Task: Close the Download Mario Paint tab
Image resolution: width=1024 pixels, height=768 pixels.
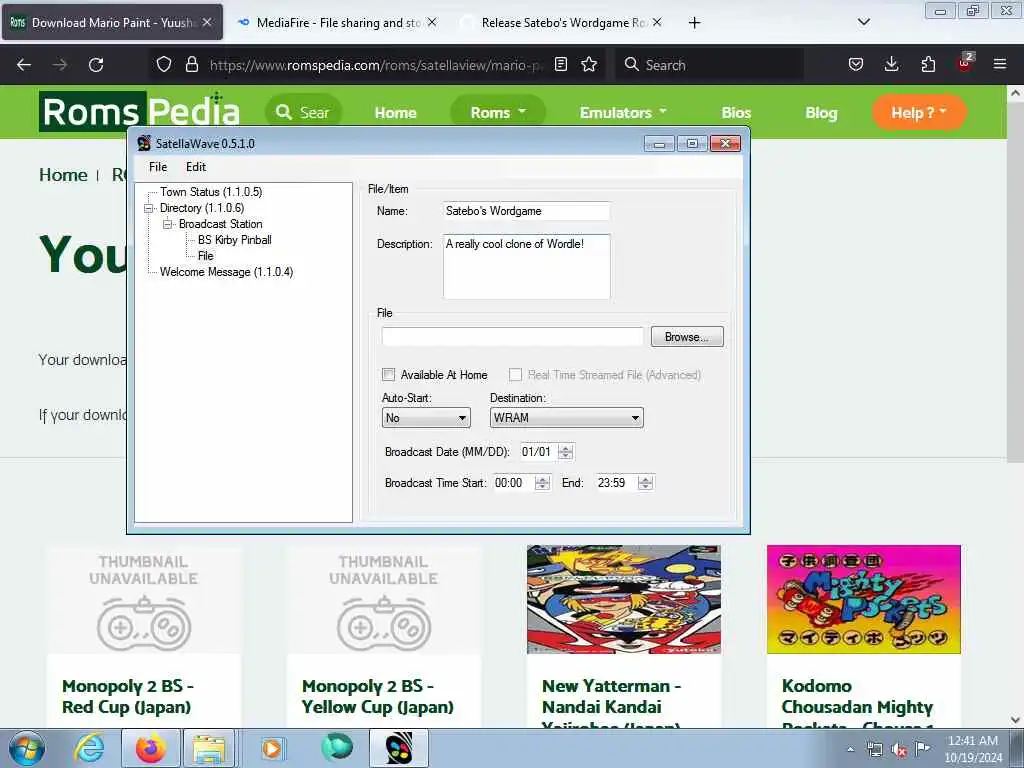Action: [x=207, y=22]
